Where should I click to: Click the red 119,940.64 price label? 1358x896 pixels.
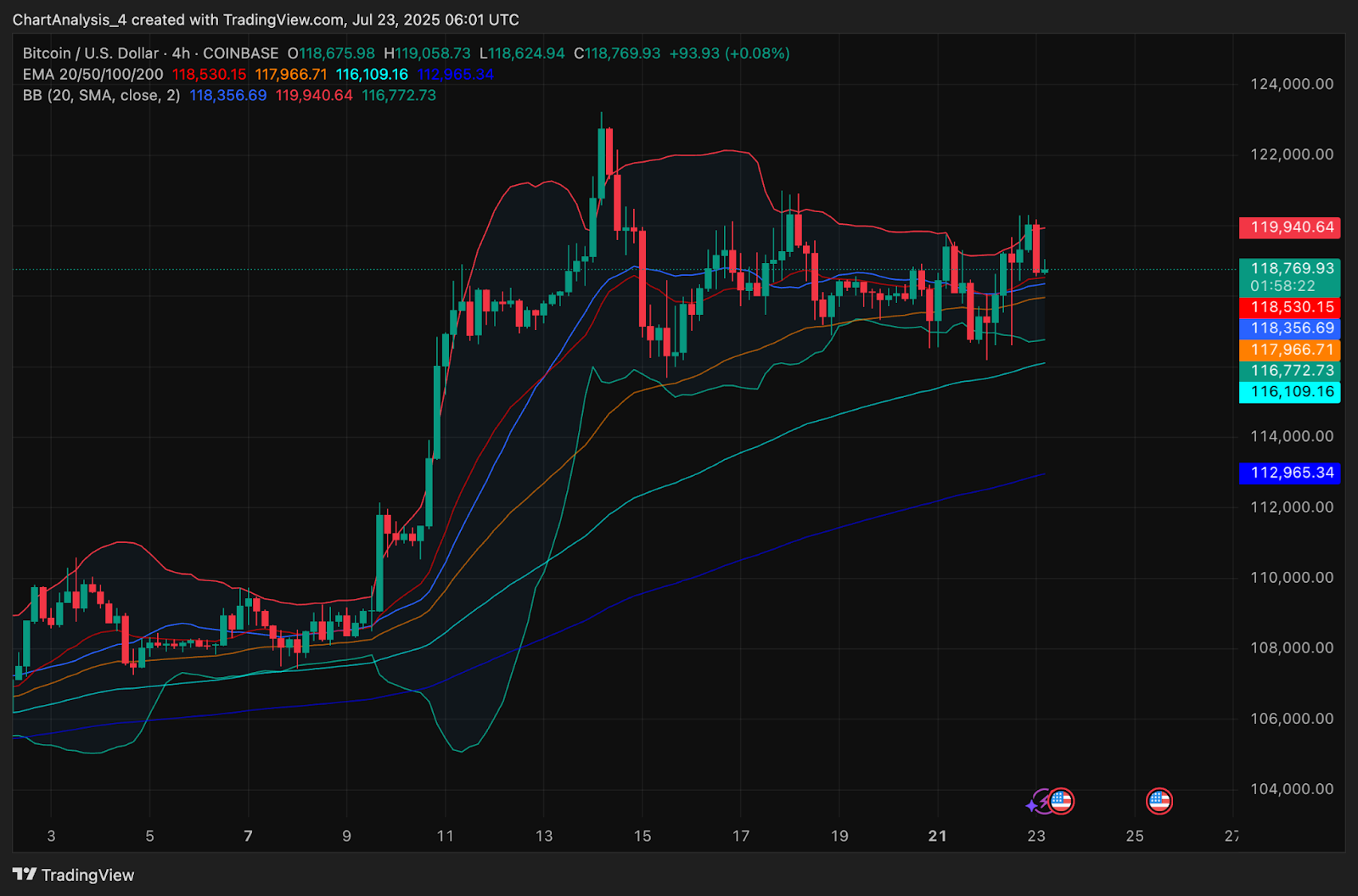(x=1290, y=227)
